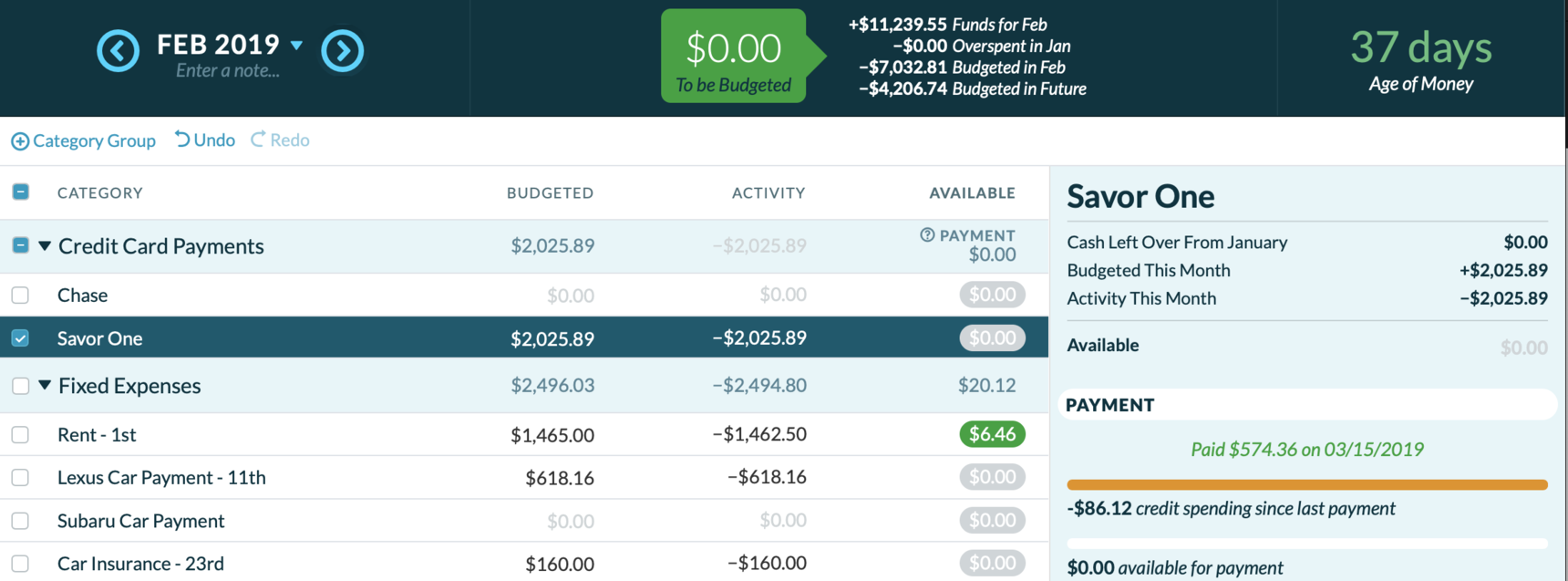Click the Undo arrow icon
Viewport: 1568px width, 581px height.
coord(182,139)
